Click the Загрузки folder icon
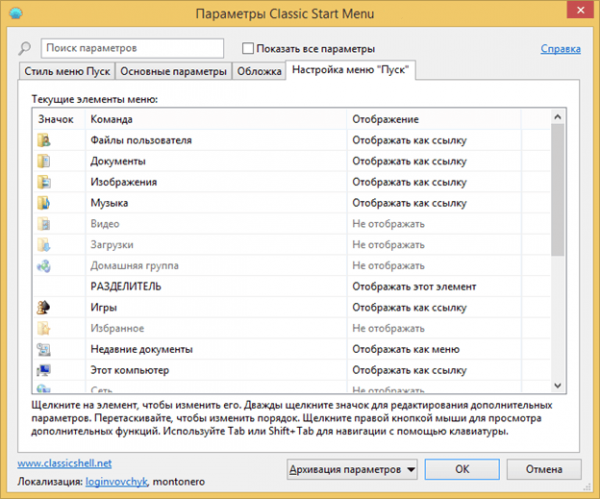 click(x=44, y=245)
